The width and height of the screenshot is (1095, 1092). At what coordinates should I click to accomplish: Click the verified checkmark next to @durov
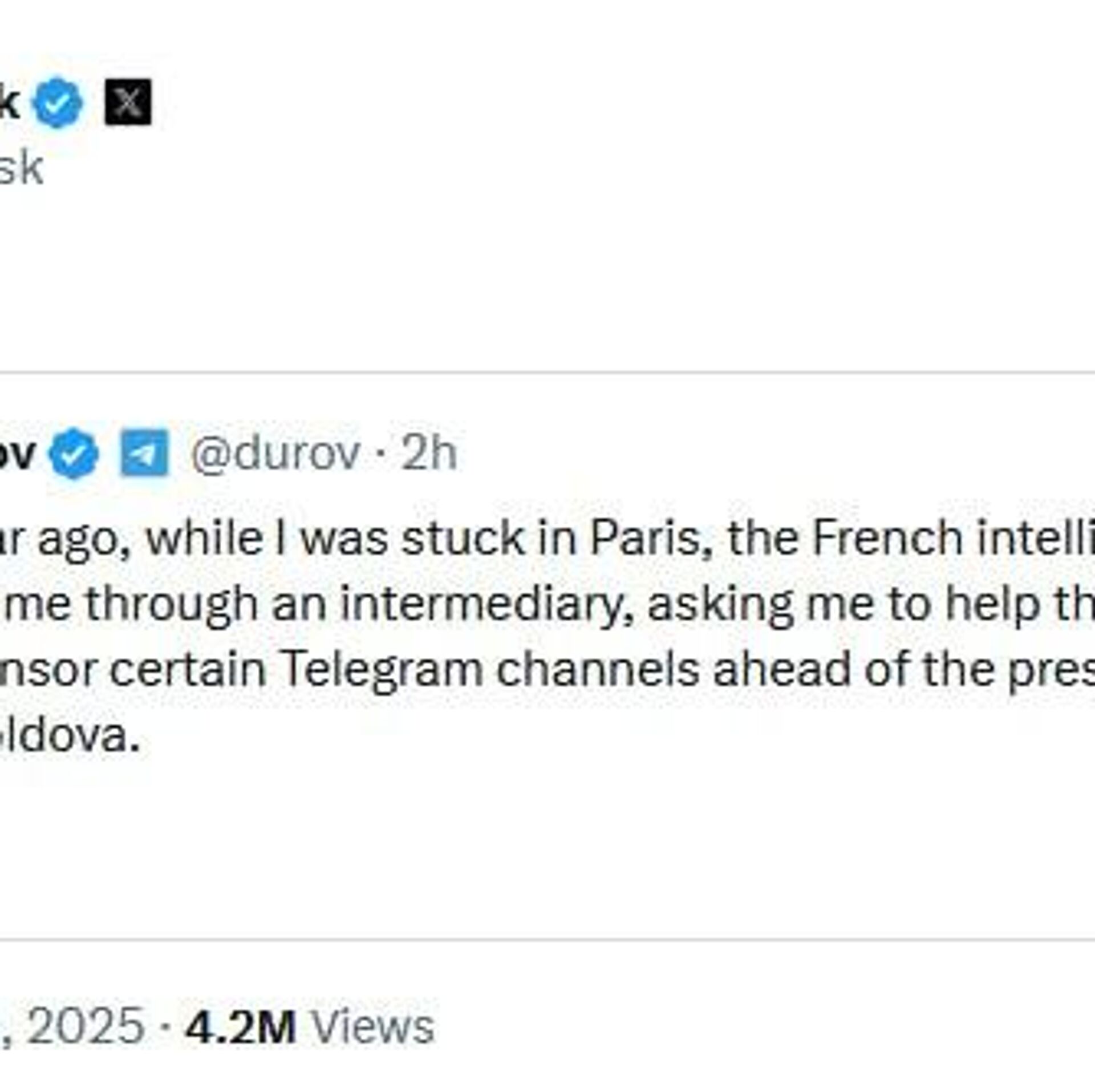74,454
